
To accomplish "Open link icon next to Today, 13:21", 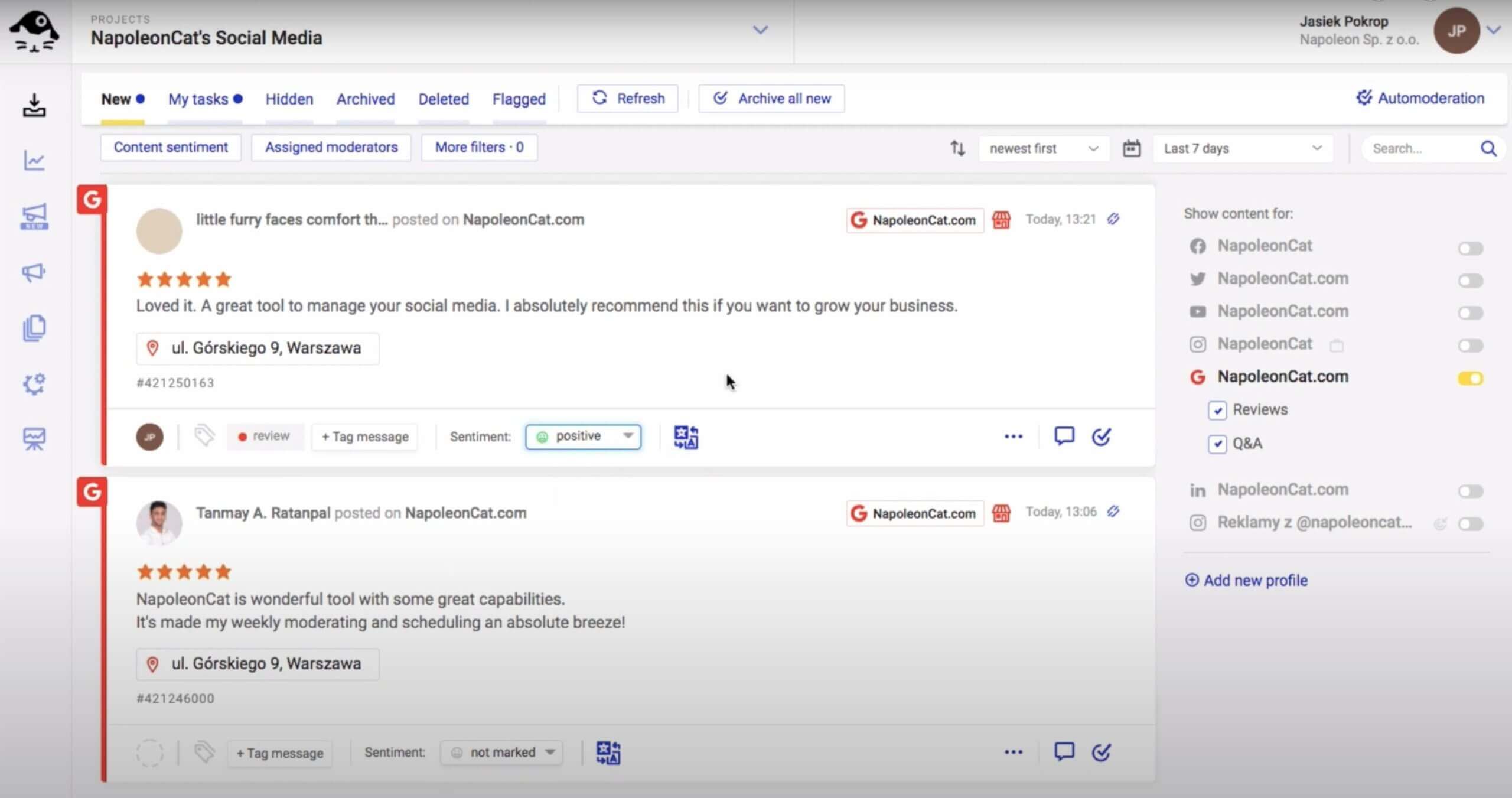I will coord(1113,219).
